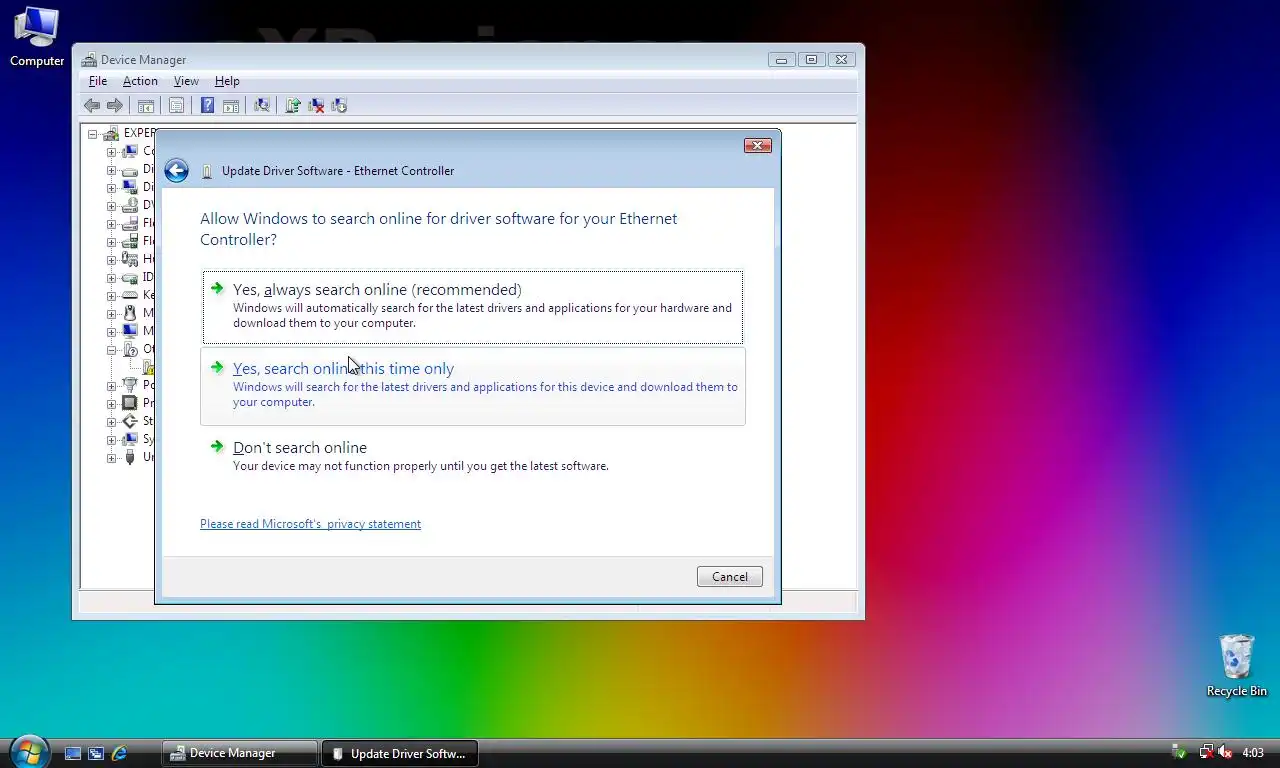Collapse the root EXPER tree node
Screen dimensions: 1280x768
tap(93, 134)
